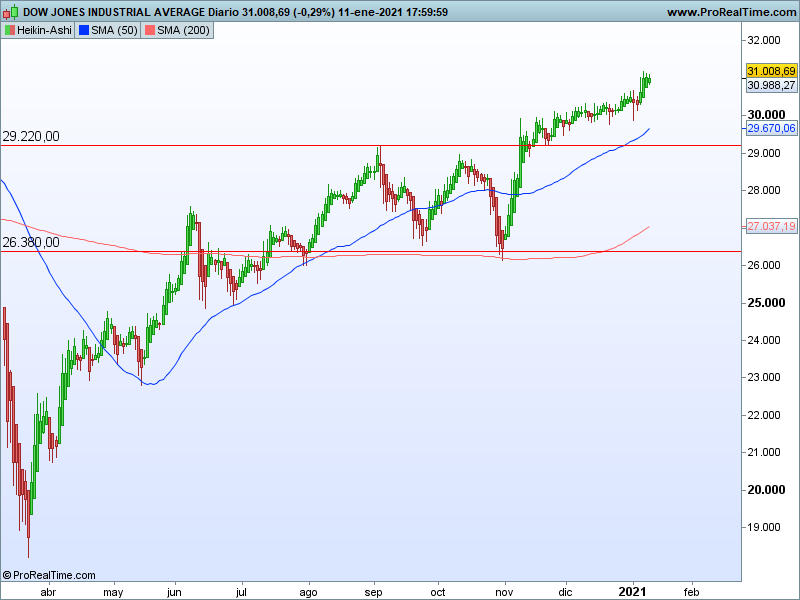The image size is (800, 600).
Task: Click the 30.988,27 price tag
Action: tap(771, 85)
